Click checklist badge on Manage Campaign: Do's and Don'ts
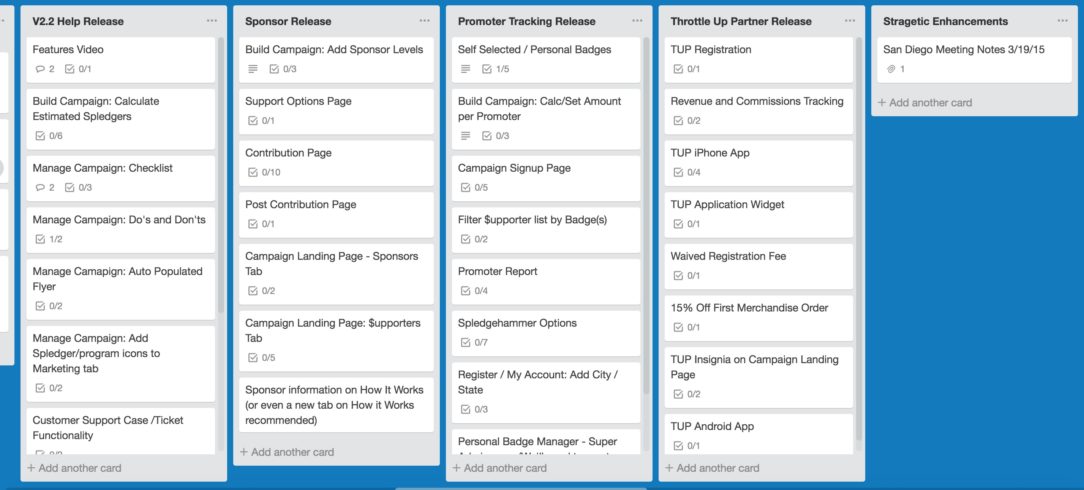Image resolution: width=1084 pixels, height=490 pixels. click(48, 239)
